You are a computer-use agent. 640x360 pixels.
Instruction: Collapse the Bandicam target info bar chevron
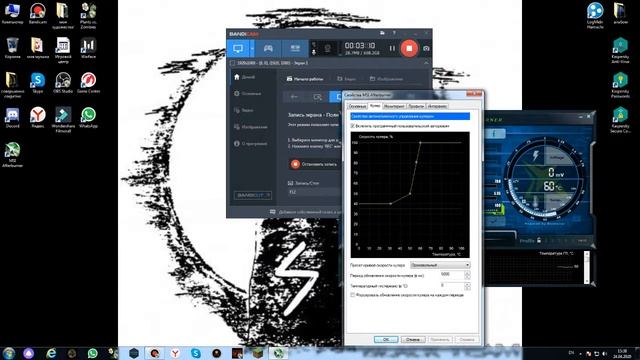426,63
